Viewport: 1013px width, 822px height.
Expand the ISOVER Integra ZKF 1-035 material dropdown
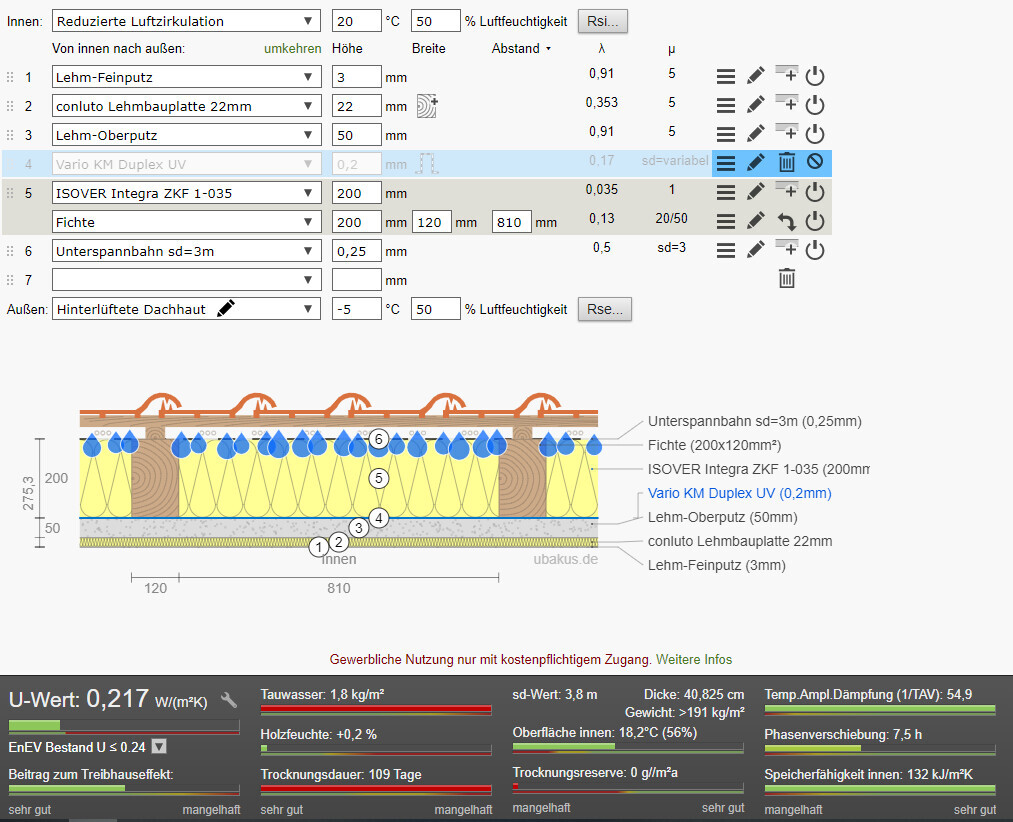(x=186, y=192)
